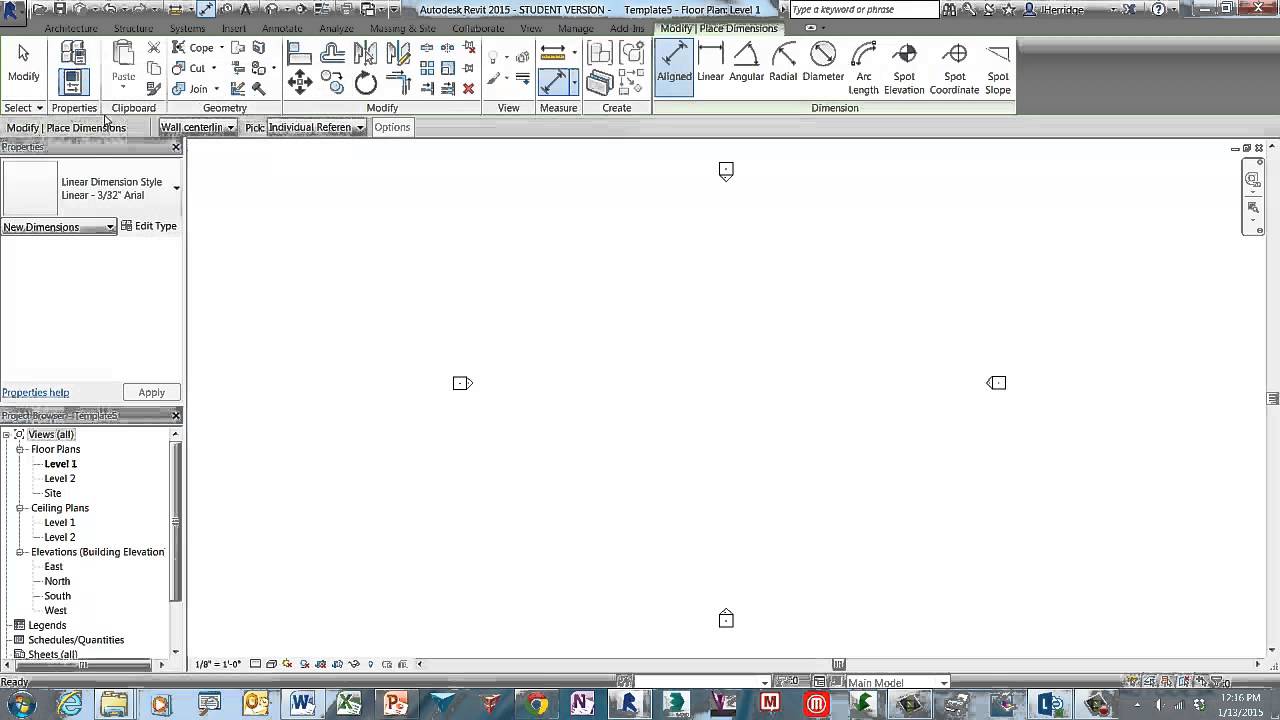Choose the Spot Elevation tool
The height and width of the screenshot is (720, 1280).
point(904,68)
